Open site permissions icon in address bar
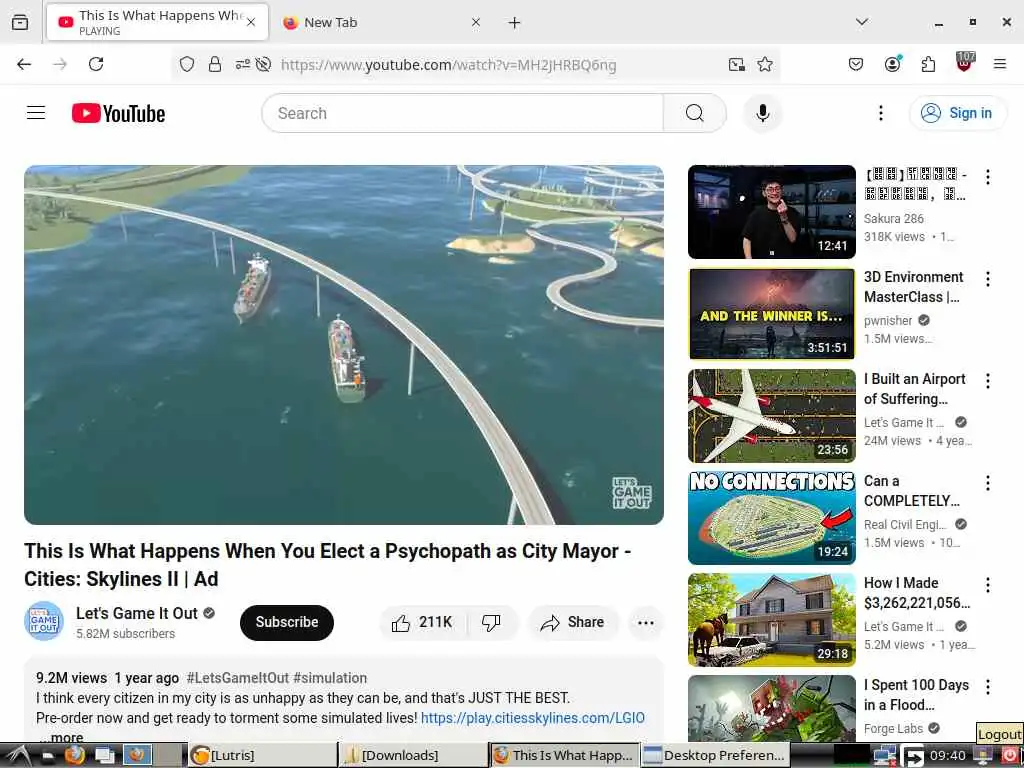The width and height of the screenshot is (1024, 768). click(x=242, y=64)
